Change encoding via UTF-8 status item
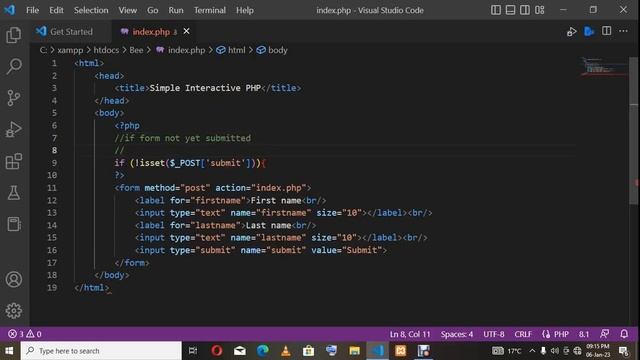The image size is (640, 360). click(x=494, y=334)
